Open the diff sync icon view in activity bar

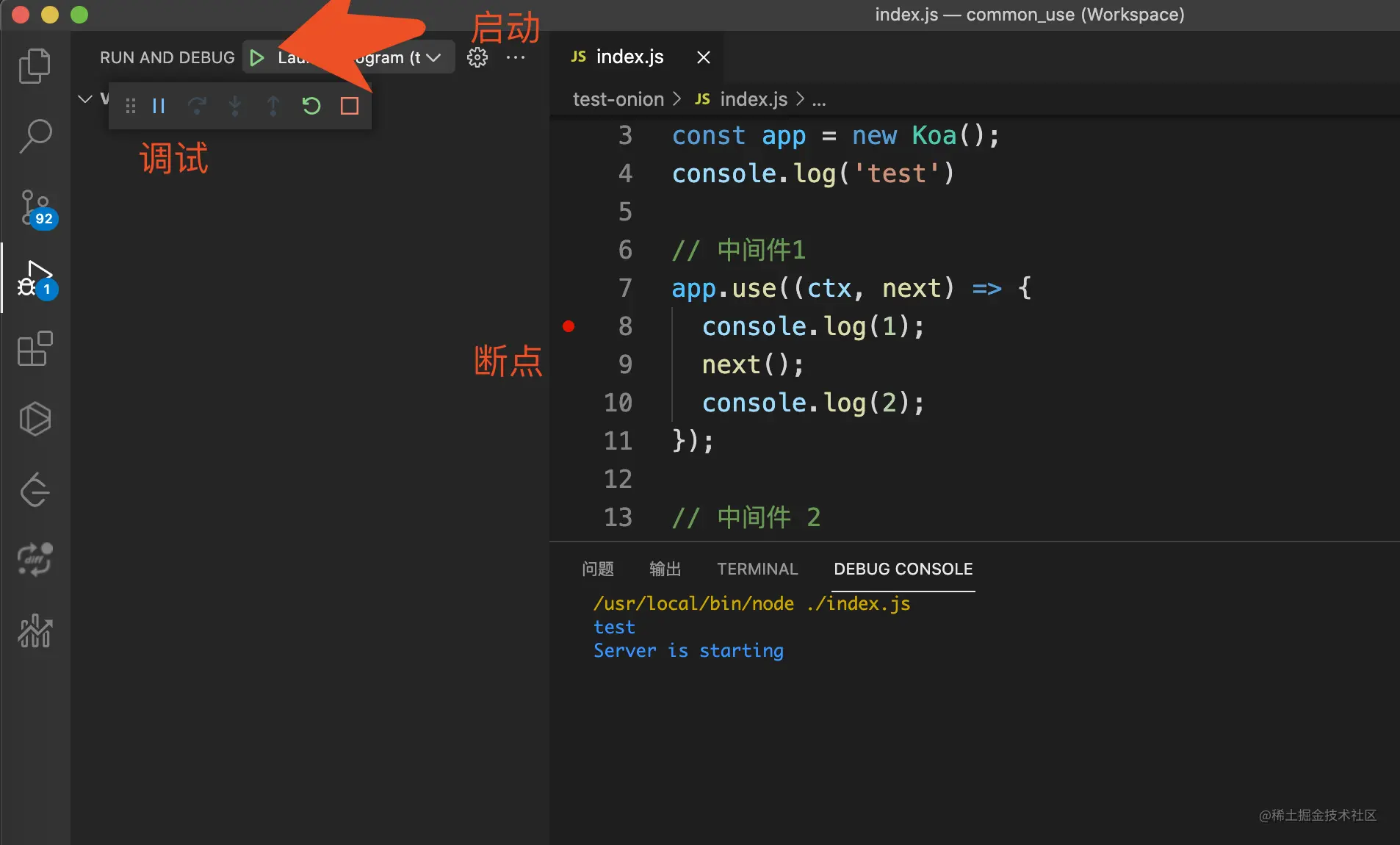pos(35,560)
